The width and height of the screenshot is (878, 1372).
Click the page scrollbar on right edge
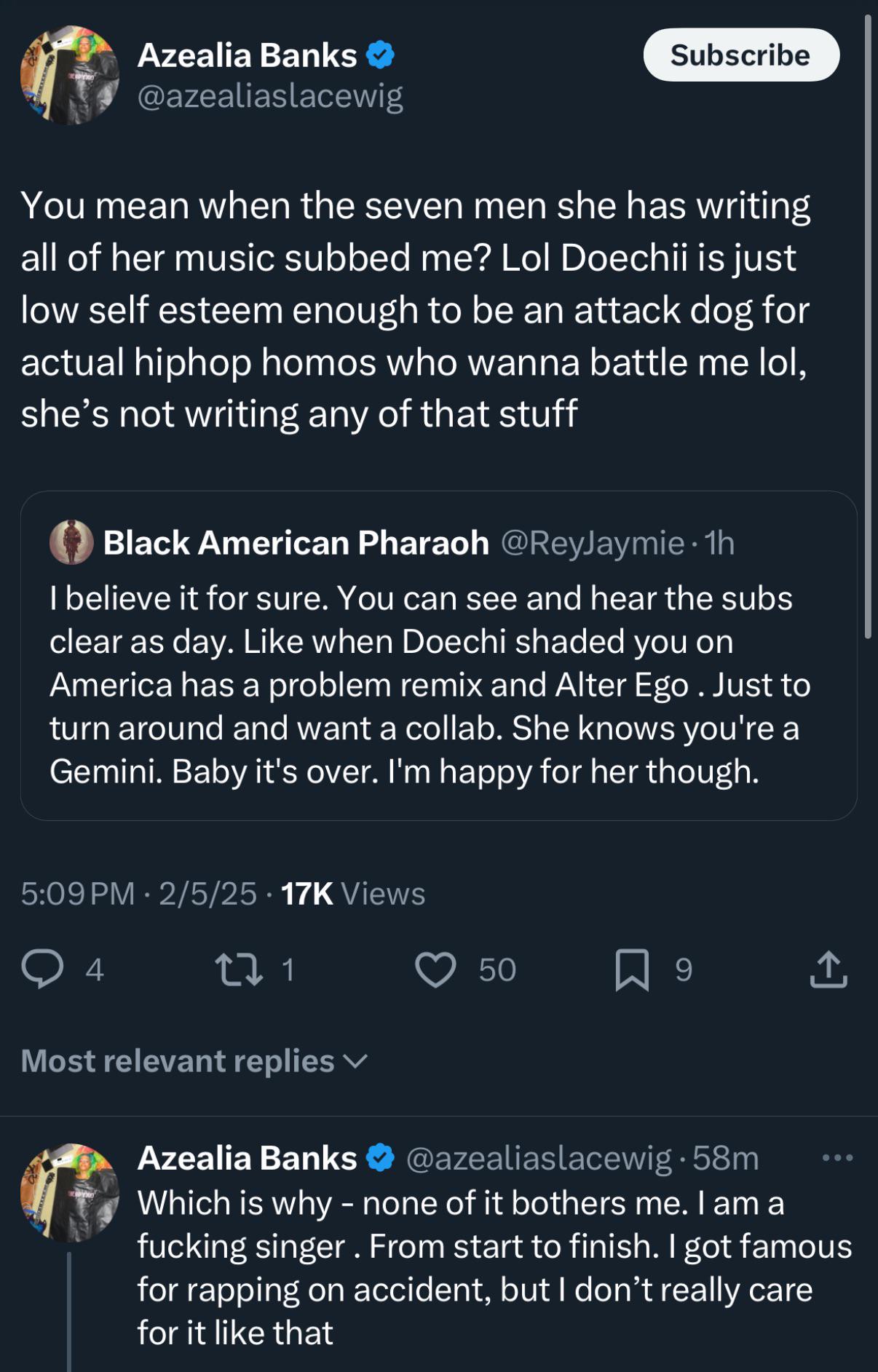867,328
